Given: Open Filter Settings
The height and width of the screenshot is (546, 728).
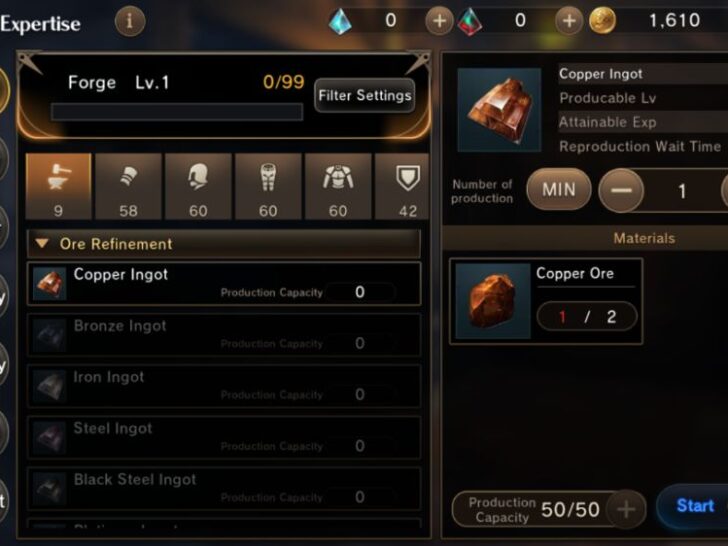Looking at the screenshot, I should coord(364,96).
